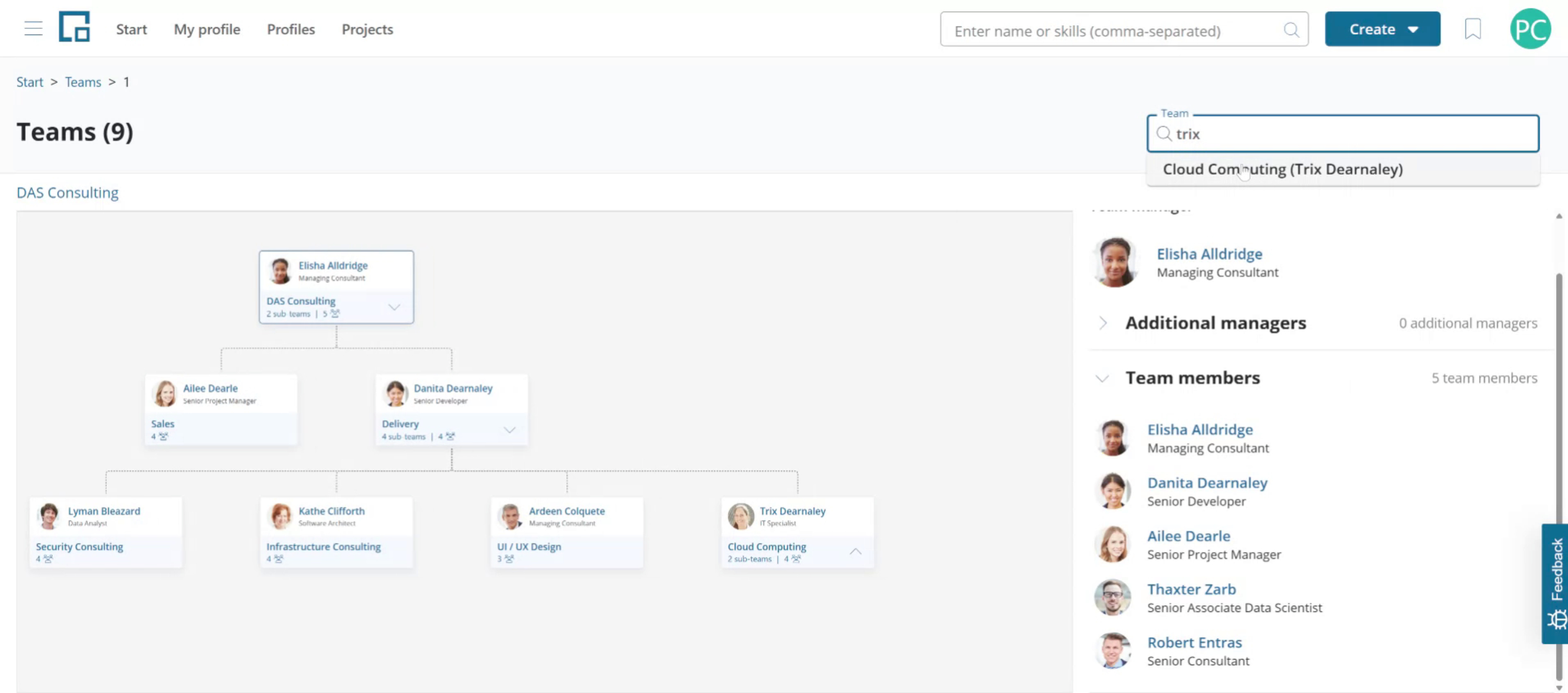Go to the Start menu item
This screenshot has width=1568, height=693.
click(x=131, y=29)
